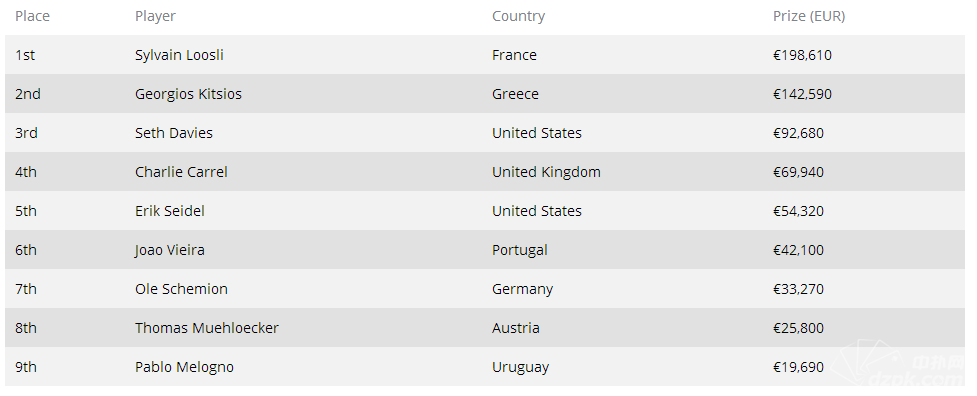Click the Joao Vieira entry
This screenshot has width=977, height=396.
click(169, 250)
